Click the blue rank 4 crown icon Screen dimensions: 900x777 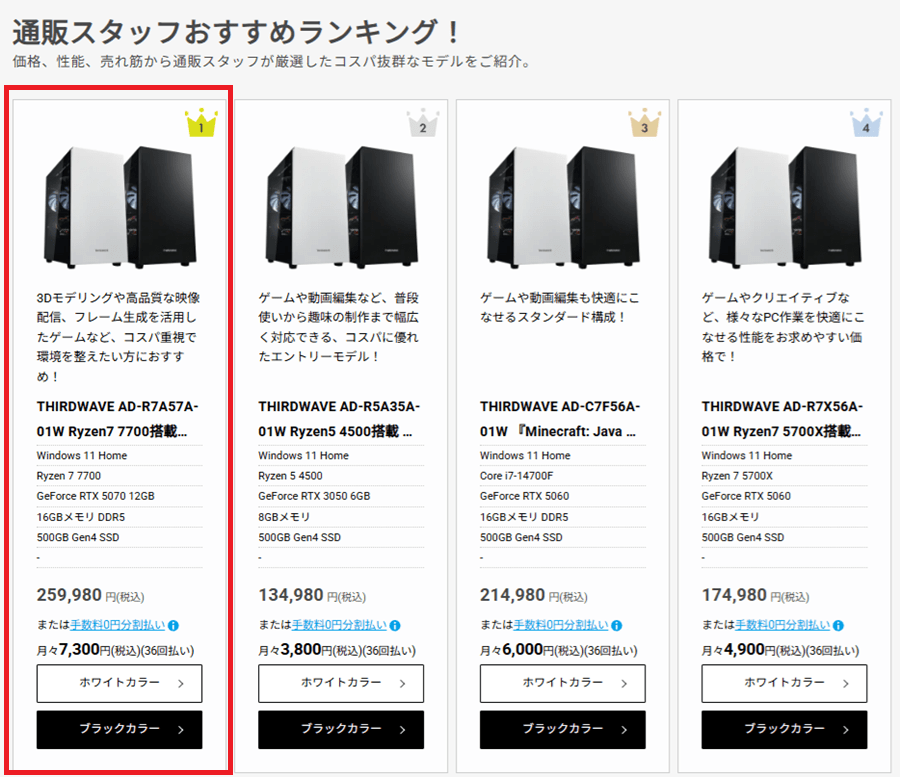(x=866, y=125)
